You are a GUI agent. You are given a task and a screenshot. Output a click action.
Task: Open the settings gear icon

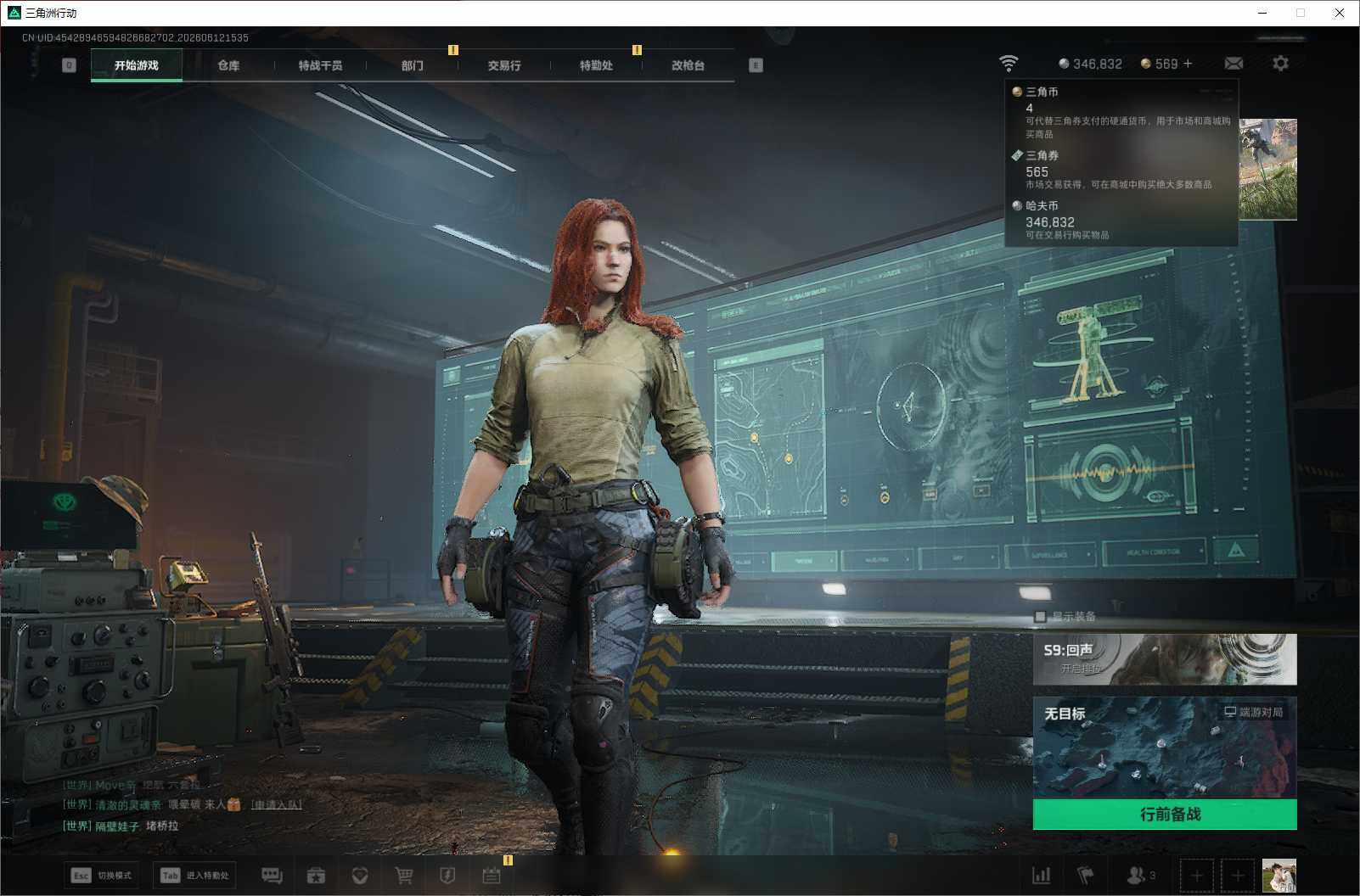coord(1280,64)
